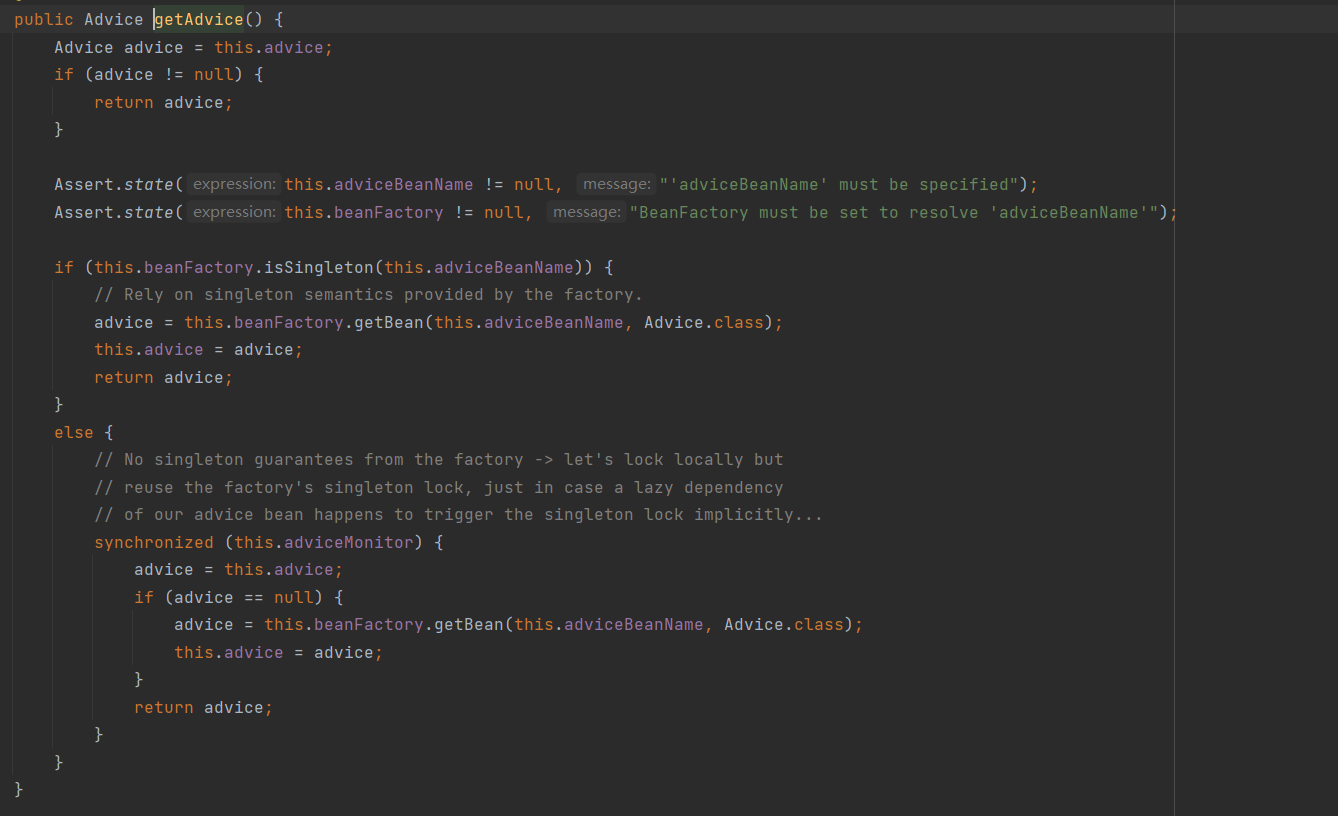The width and height of the screenshot is (1338, 816).
Task: Click the adviceMonitor field reference
Action: (x=348, y=543)
